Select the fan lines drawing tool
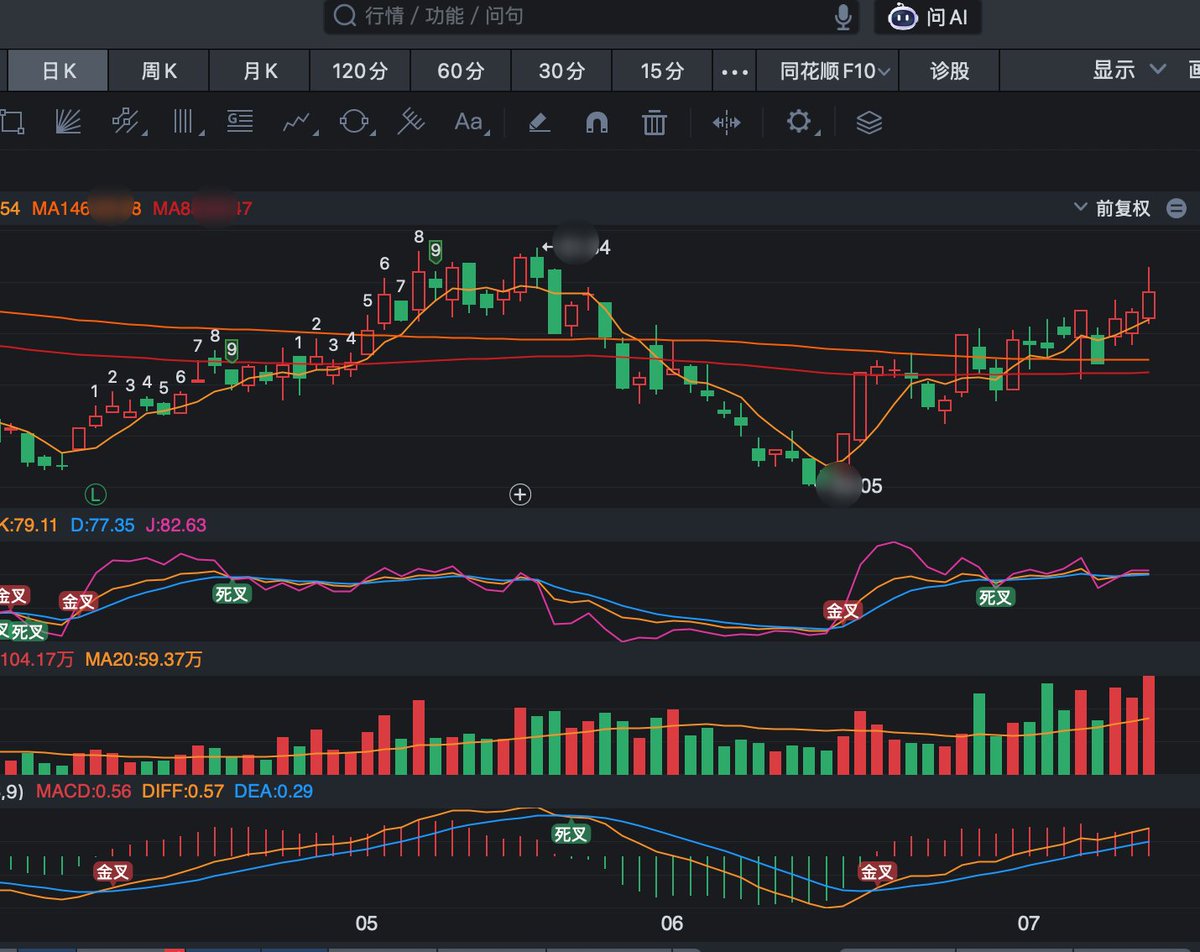The width and height of the screenshot is (1200, 952). tap(68, 122)
